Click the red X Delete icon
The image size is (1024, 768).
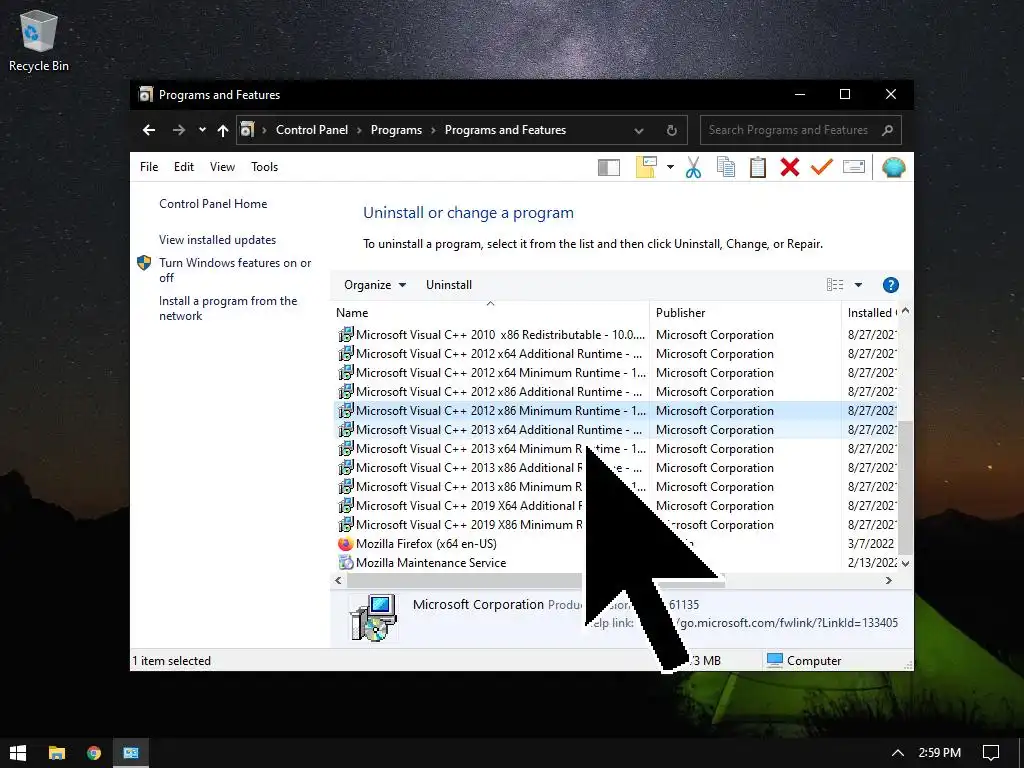(x=790, y=167)
